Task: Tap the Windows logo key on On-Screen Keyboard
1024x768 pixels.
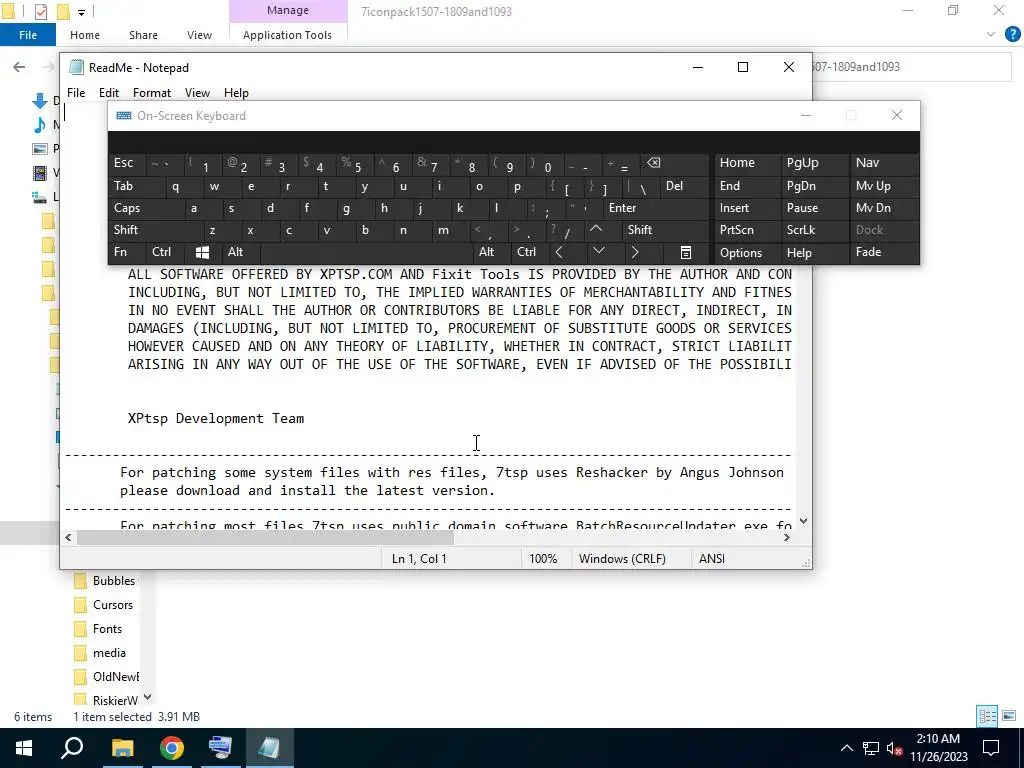Action: point(202,253)
